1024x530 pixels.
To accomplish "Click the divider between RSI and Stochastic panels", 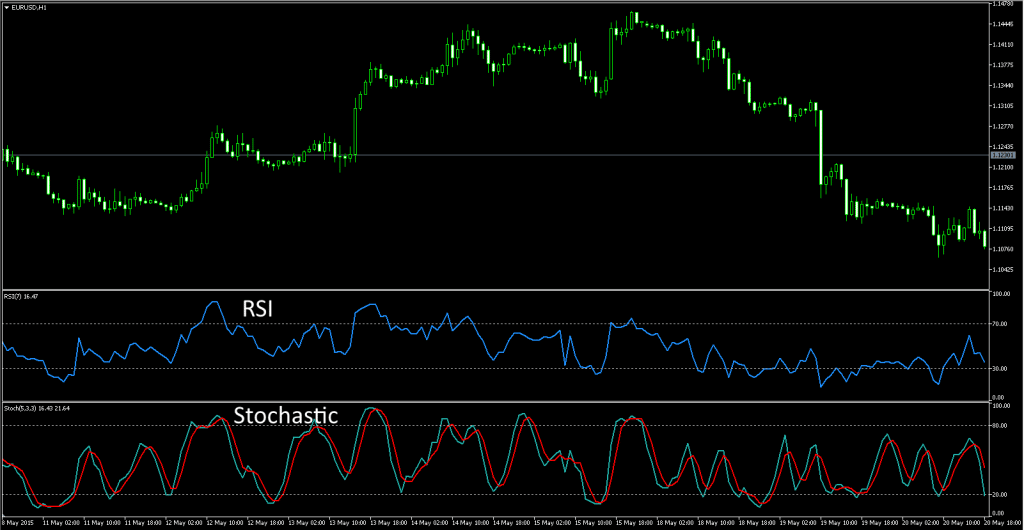I will 500,402.
